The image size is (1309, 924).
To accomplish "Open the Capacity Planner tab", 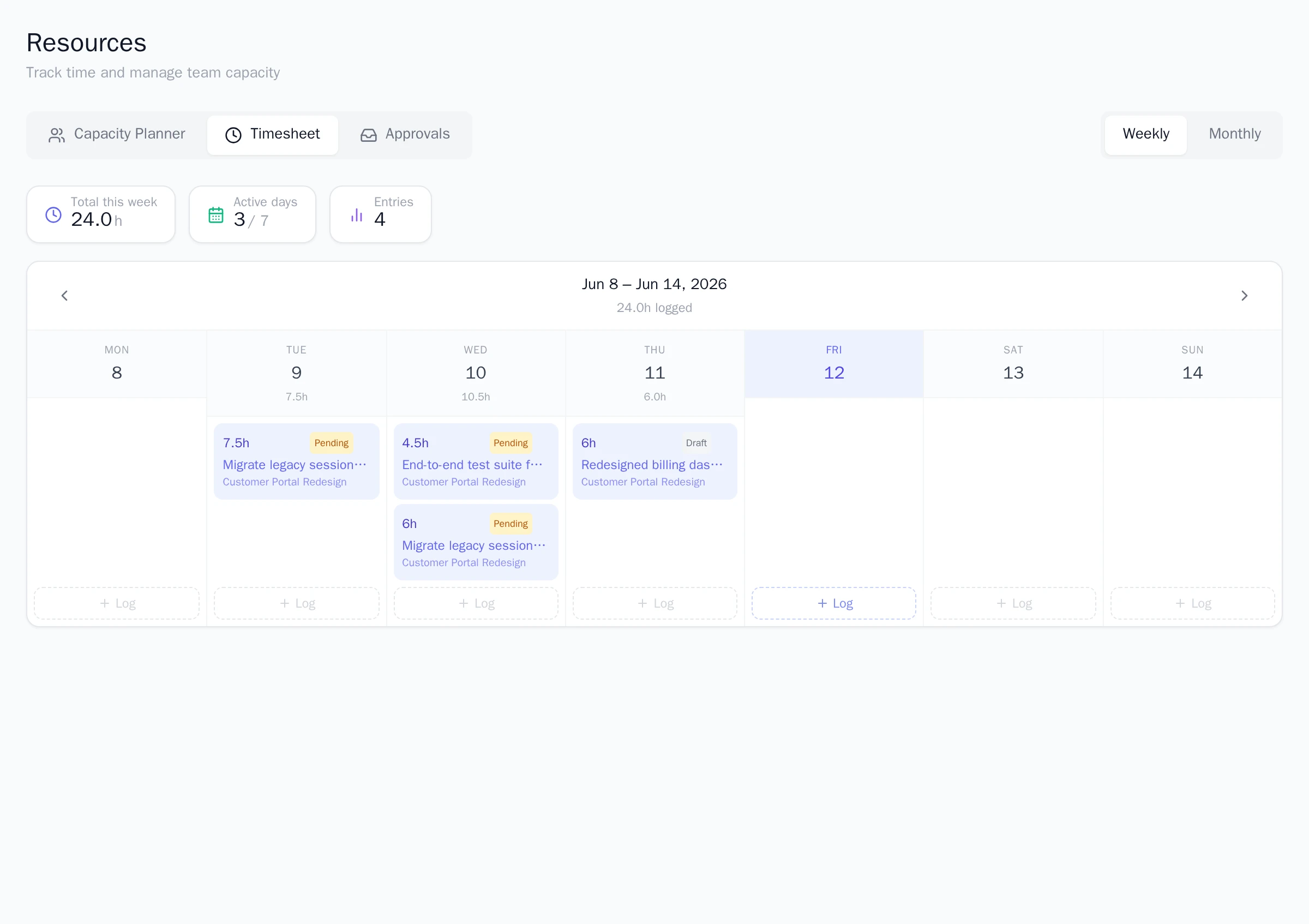I will point(117,135).
